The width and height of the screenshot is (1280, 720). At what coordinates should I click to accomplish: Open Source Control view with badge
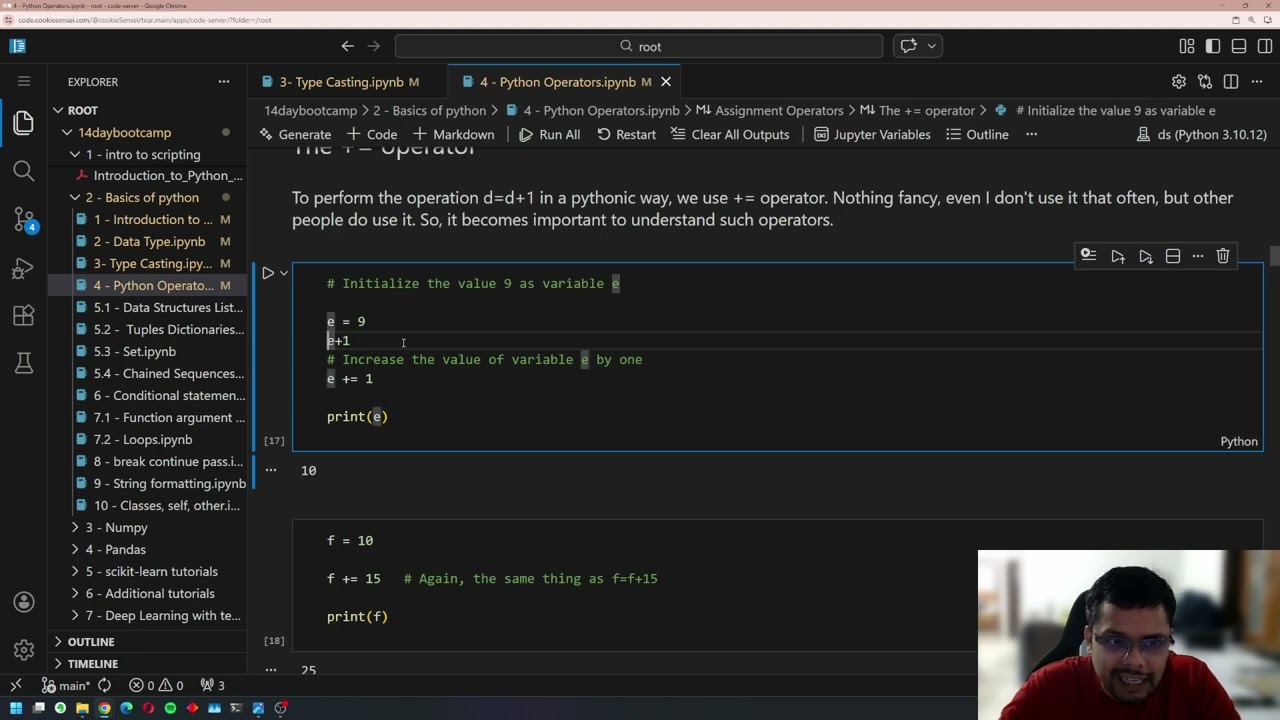coord(24,220)
